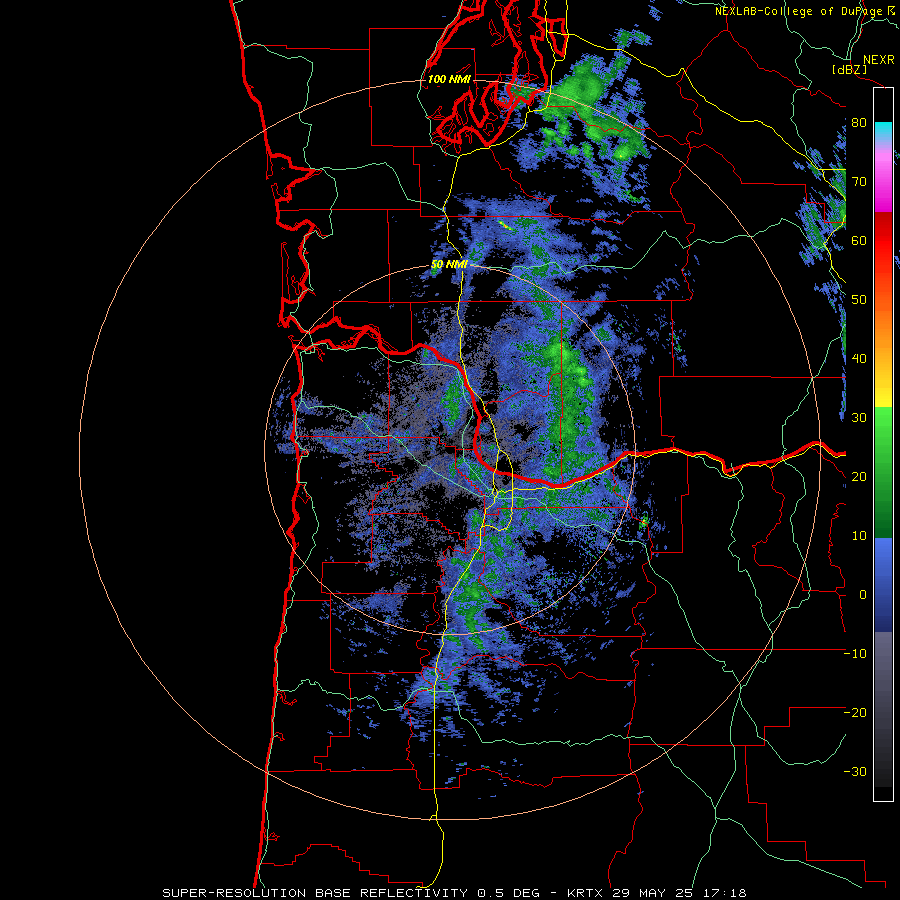Click the 50 dBZ value on the scale
900x900 pixels.
pyautogui.click(x=859, y=300)
